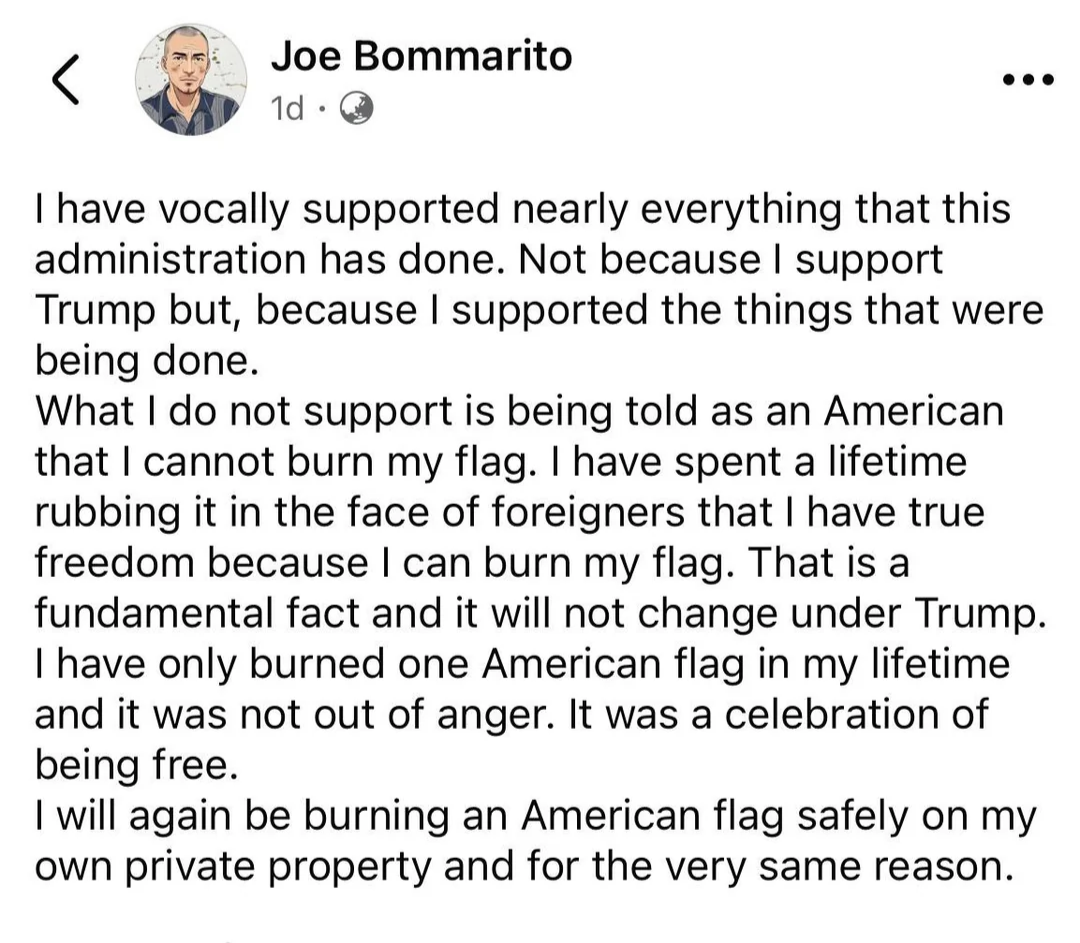1080x943 pixels.
Task: Go back using the back chevron
Action: (65, 80)
